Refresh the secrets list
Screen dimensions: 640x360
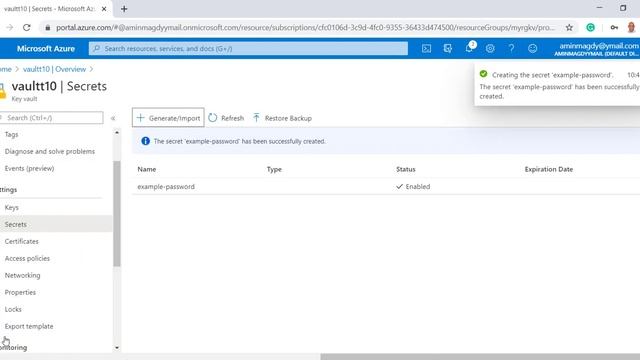[226, 118]
